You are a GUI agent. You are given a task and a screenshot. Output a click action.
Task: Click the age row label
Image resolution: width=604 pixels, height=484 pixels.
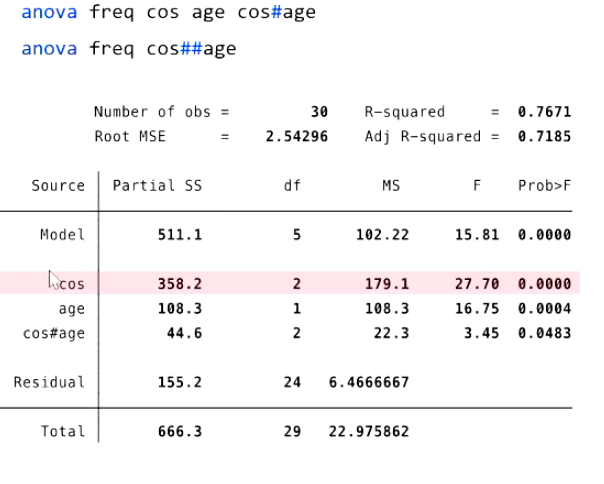pyautogui.click(x=71, y=309)
